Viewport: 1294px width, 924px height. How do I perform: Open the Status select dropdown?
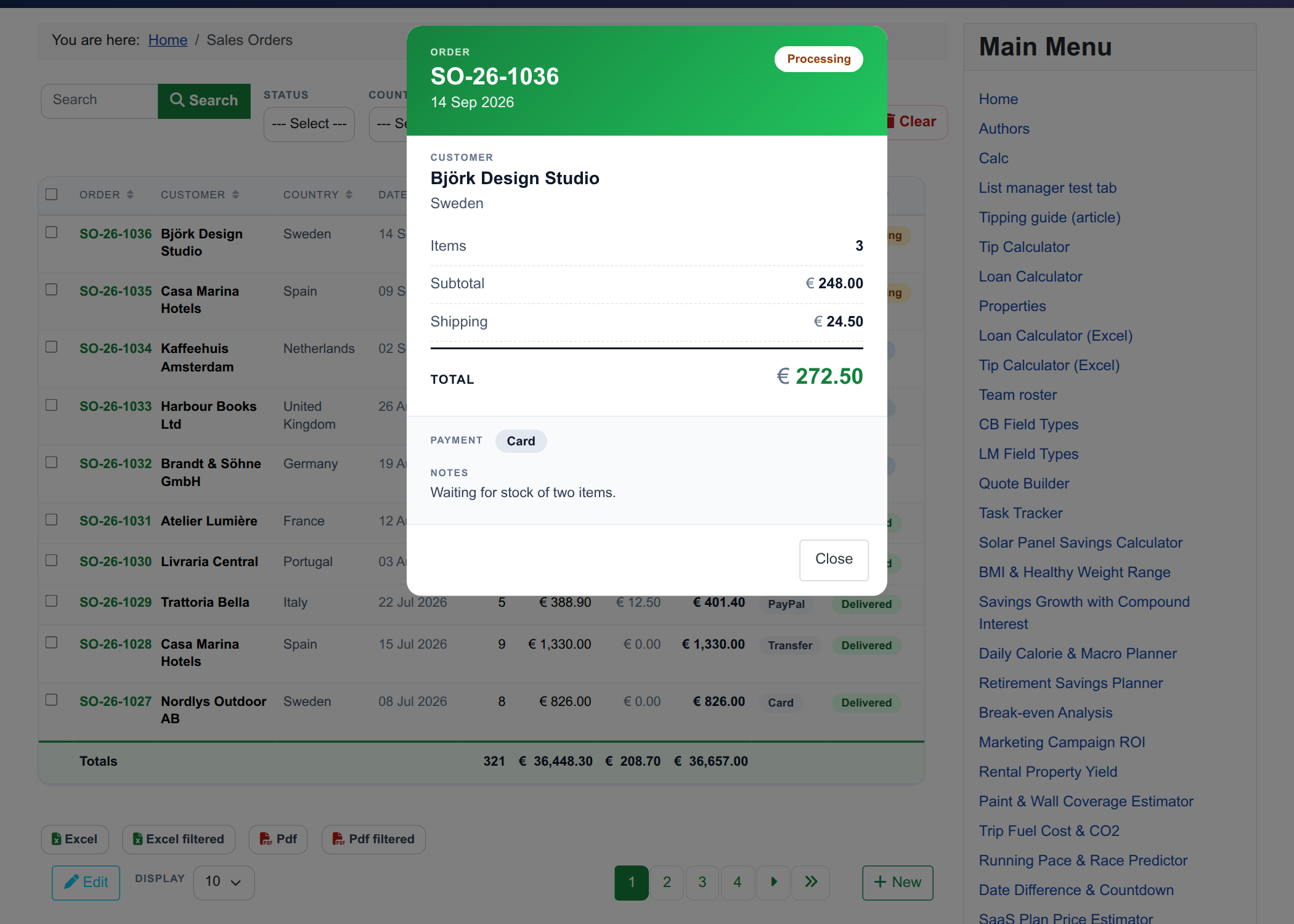pyautogui.click(x=309, y=124)
